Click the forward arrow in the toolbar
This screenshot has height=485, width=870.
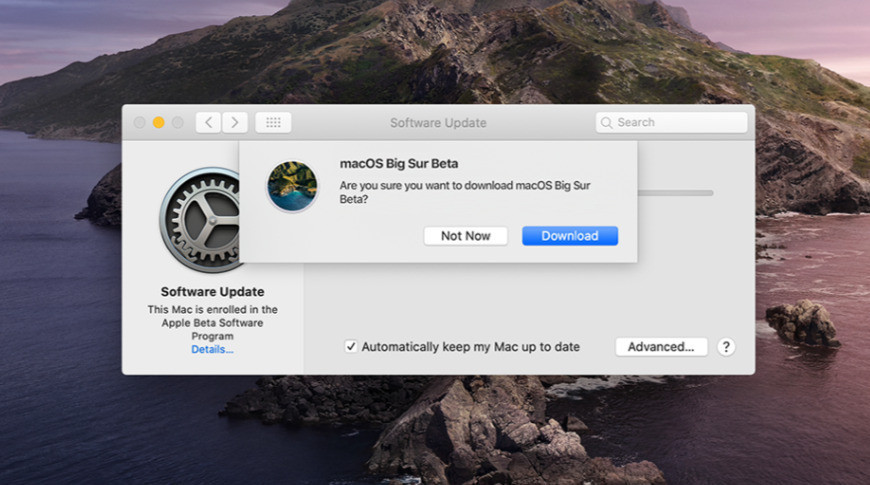(235, 122)
